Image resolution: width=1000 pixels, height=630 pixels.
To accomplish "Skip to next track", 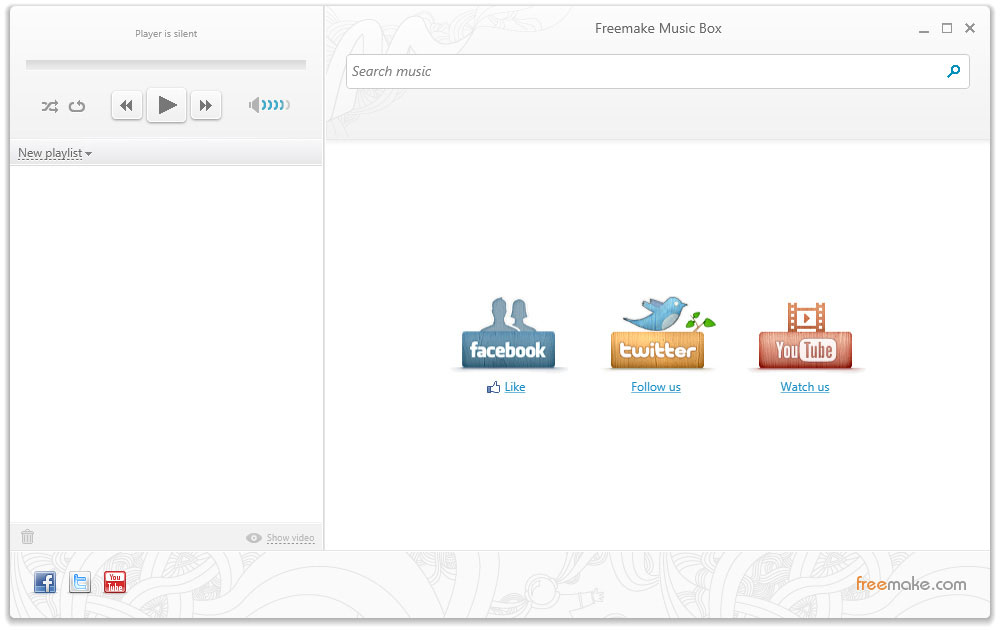I will click(x=205, y=105).
